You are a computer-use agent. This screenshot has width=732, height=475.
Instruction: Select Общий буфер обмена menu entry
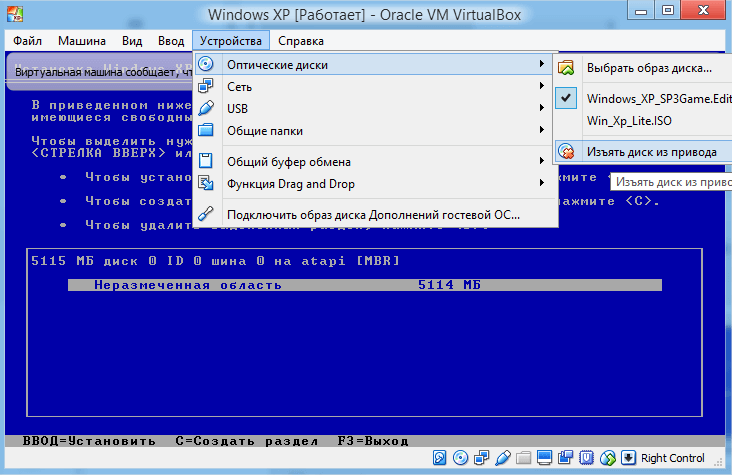tap(375, 161)
